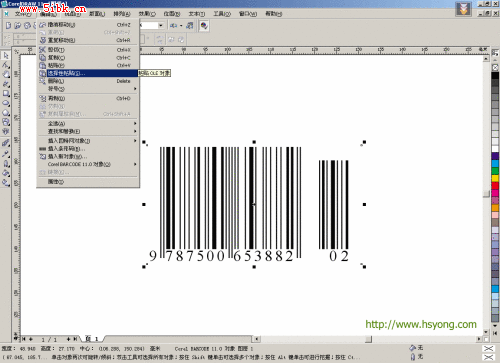This screenshot has width=500, height=363.
Task: Click the New document icon on toolbar
Action: (x=9, y=25)
